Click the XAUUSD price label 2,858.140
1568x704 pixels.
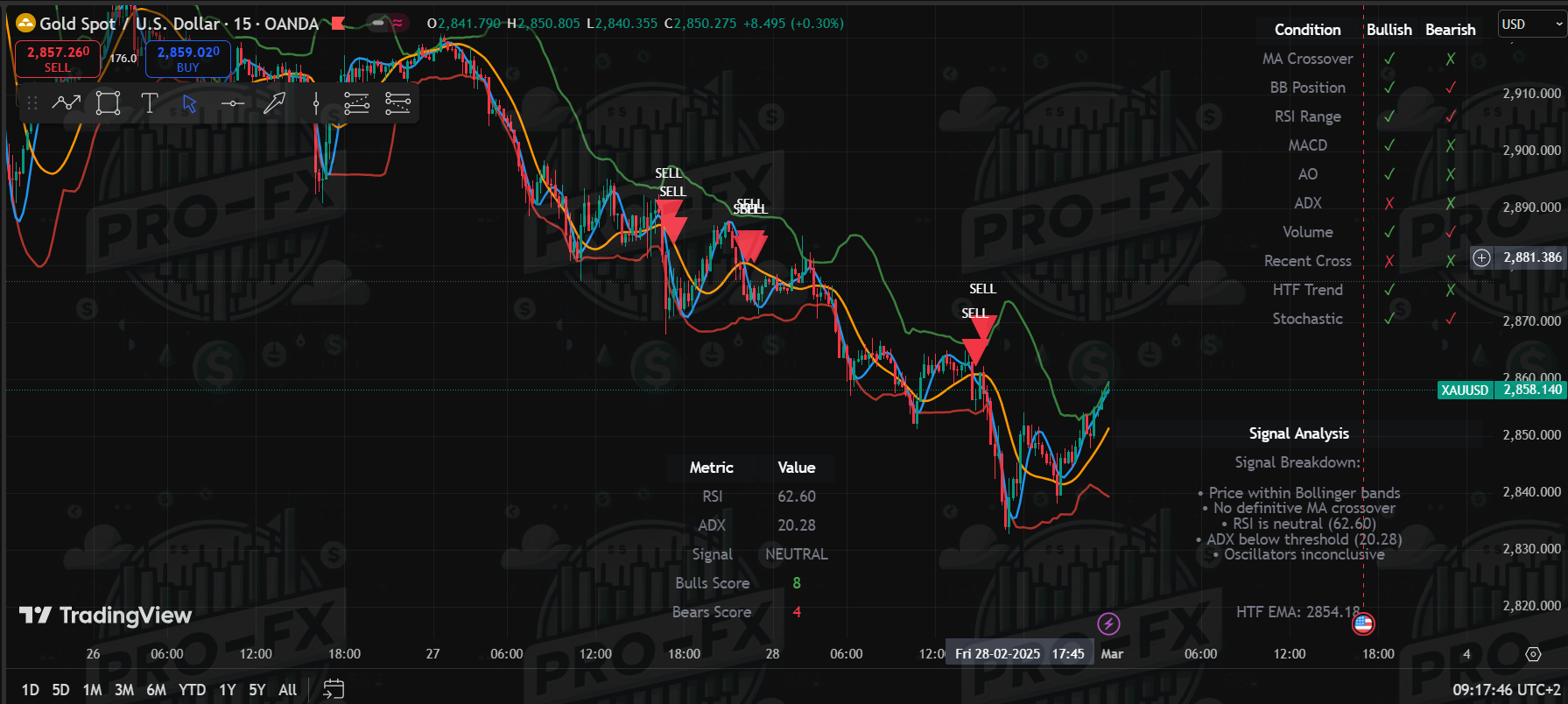coord(1502,390)
